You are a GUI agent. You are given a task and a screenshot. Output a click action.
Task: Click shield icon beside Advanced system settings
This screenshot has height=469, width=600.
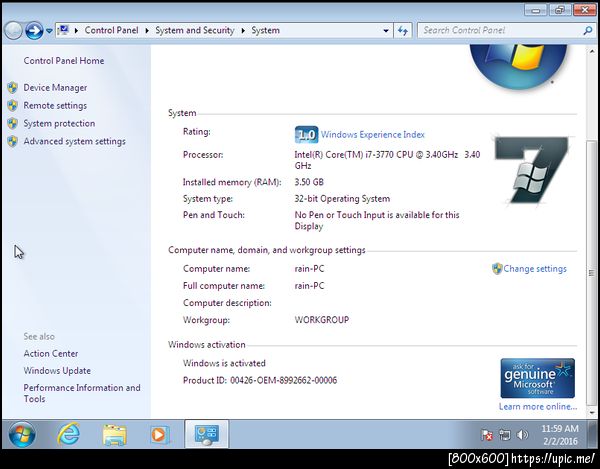coord(13,142)
